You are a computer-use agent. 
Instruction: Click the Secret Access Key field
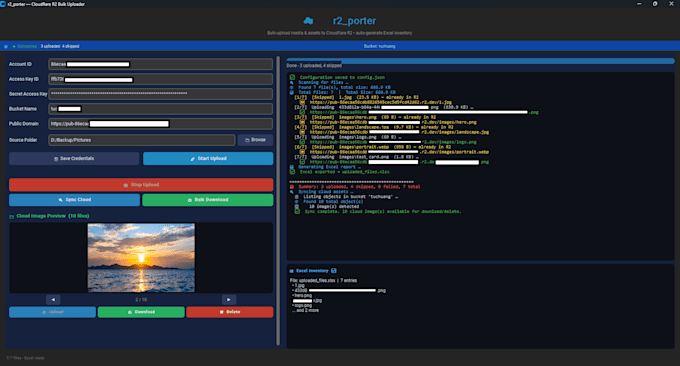160,94
